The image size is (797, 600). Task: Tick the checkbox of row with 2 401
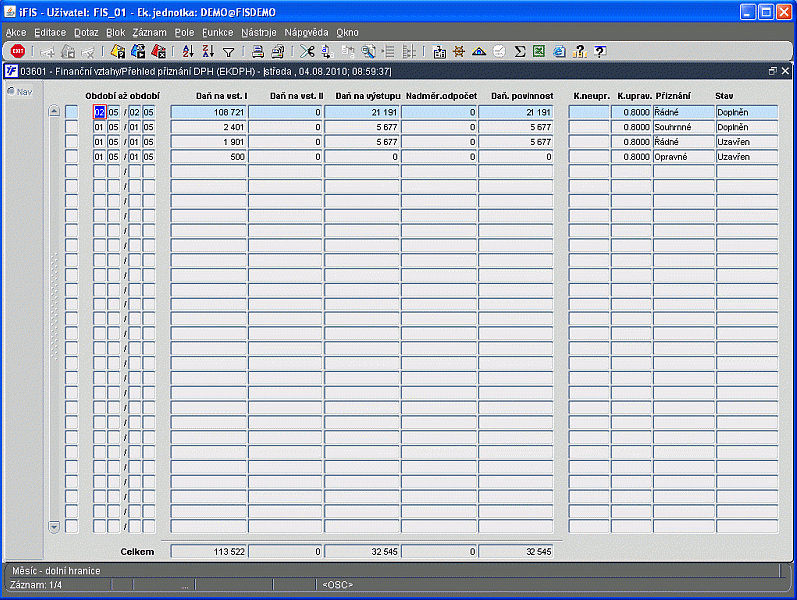[x=72, y=127]
